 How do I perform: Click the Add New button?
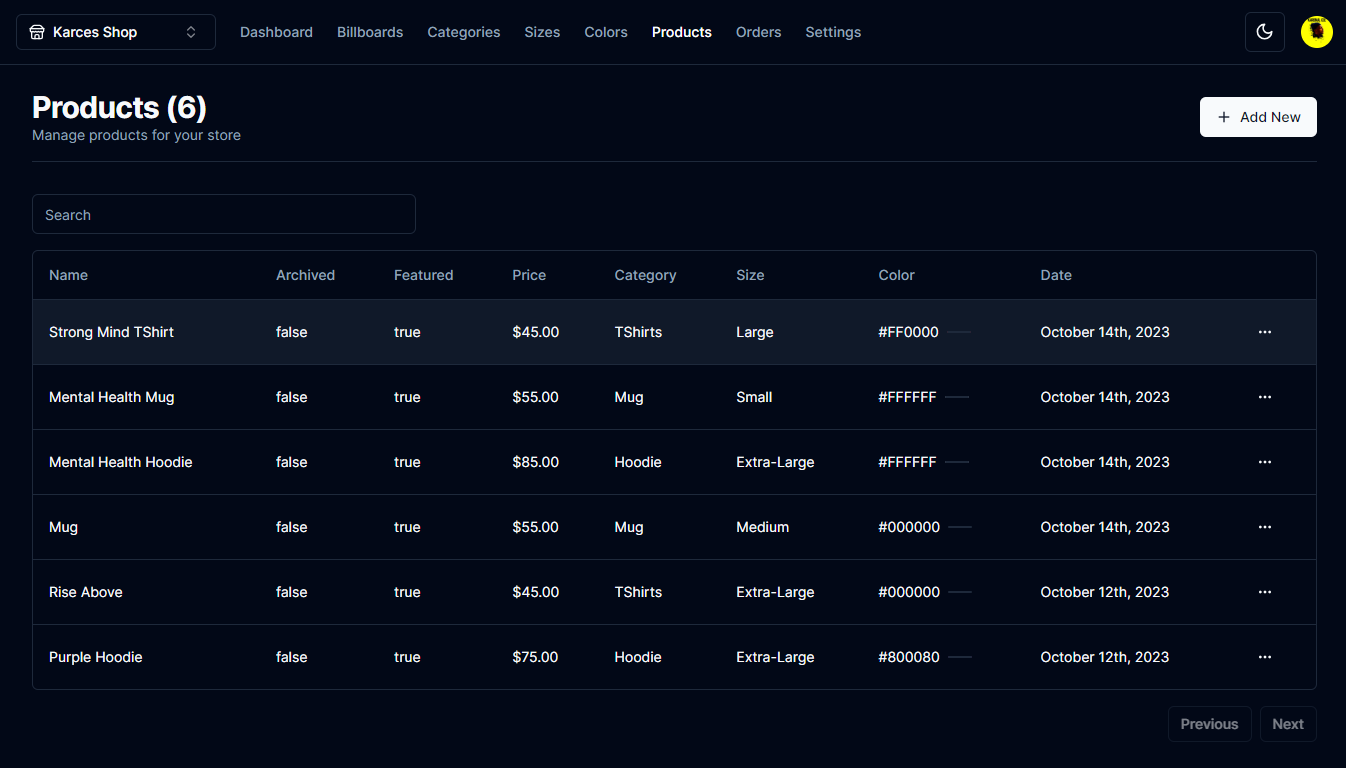(1258, 117)
